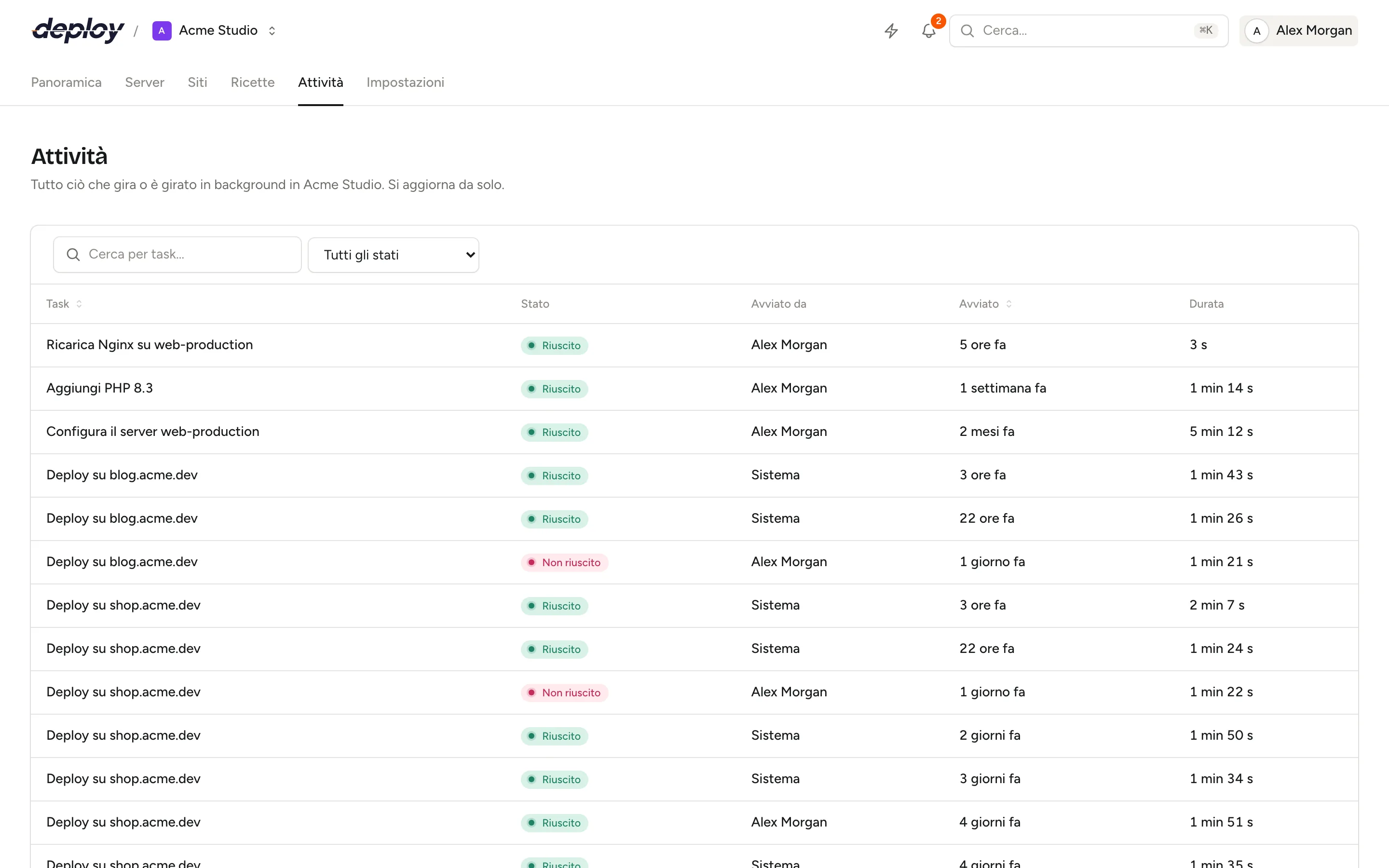The image size is (1389, 868).
Task: Click the ⌘K shortcut hint
Action: coord(1205,30)
